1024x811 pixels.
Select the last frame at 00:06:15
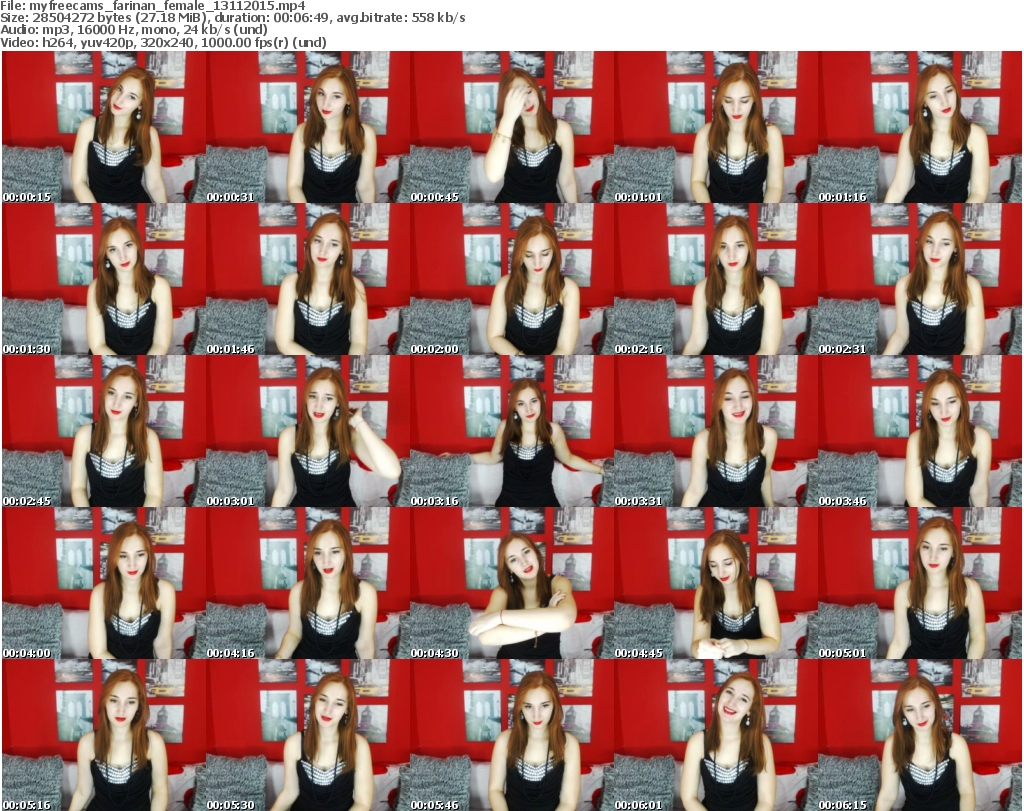919,735
